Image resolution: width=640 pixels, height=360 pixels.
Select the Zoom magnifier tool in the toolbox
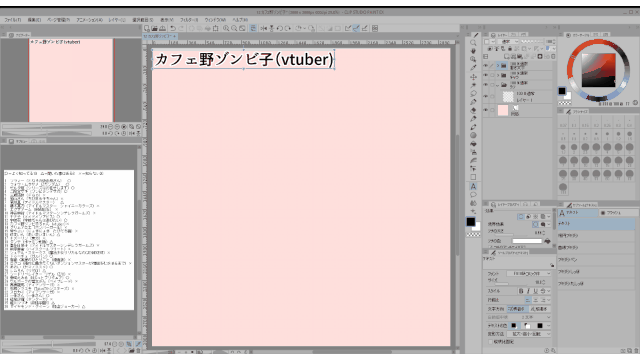473,43
